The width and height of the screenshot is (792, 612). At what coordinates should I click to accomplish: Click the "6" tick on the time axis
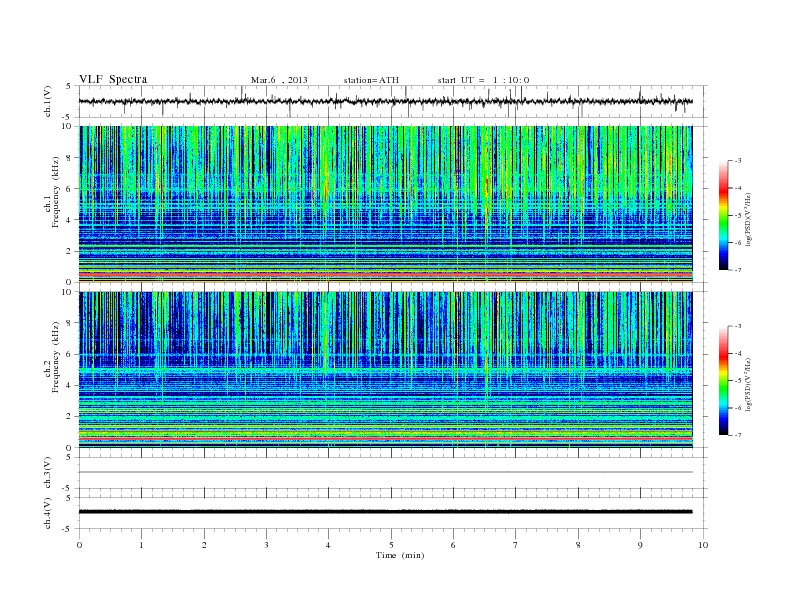click(453, 545)
